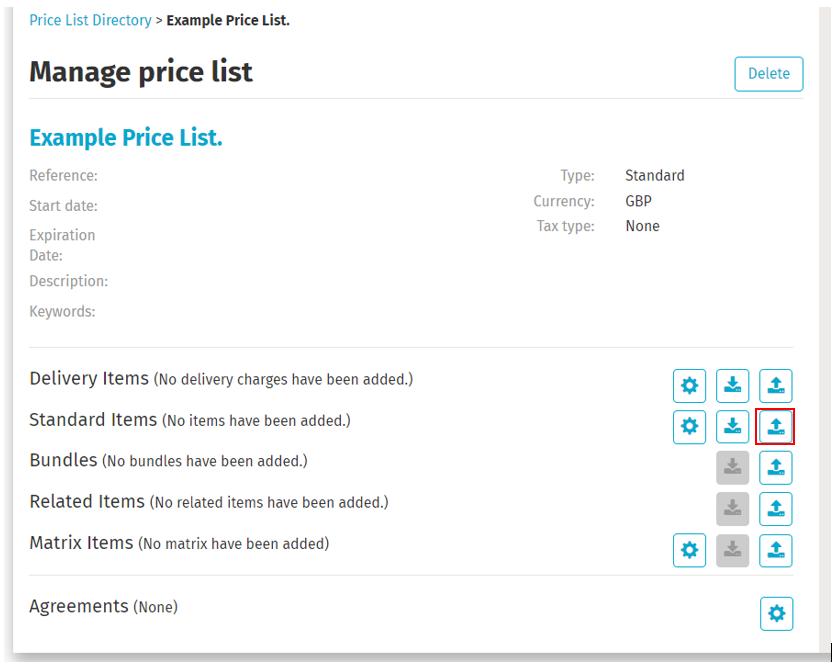Click the blue Example Price List title
Image resolution: width=836 pixels, height=667 pixels.
point(126,138)
